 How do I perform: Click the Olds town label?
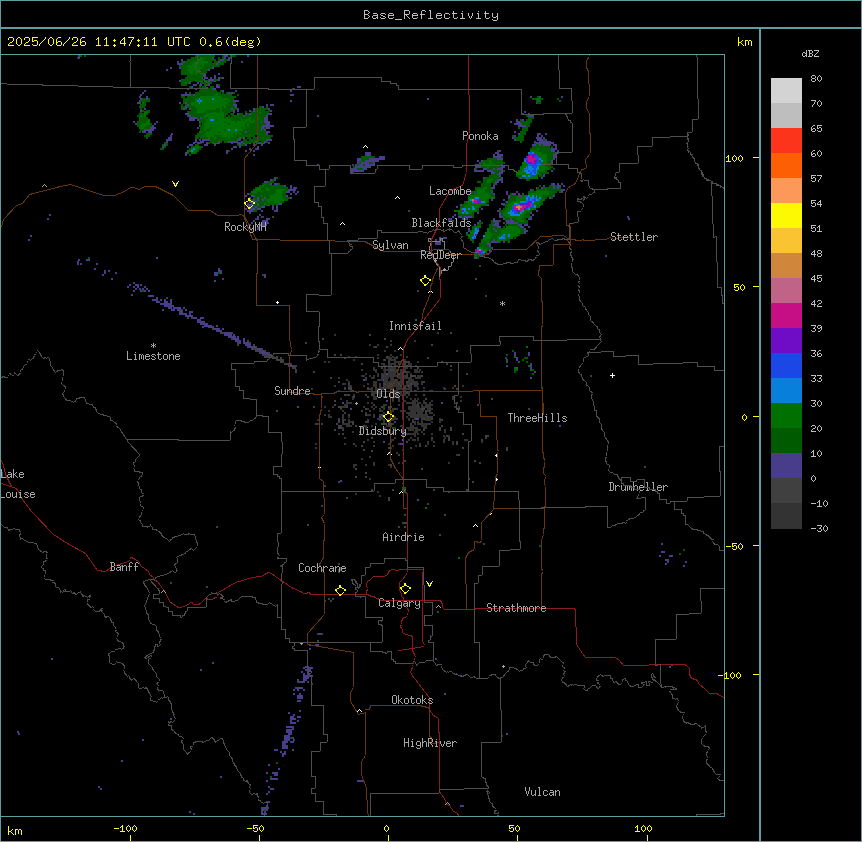click(x=388, y=394)
